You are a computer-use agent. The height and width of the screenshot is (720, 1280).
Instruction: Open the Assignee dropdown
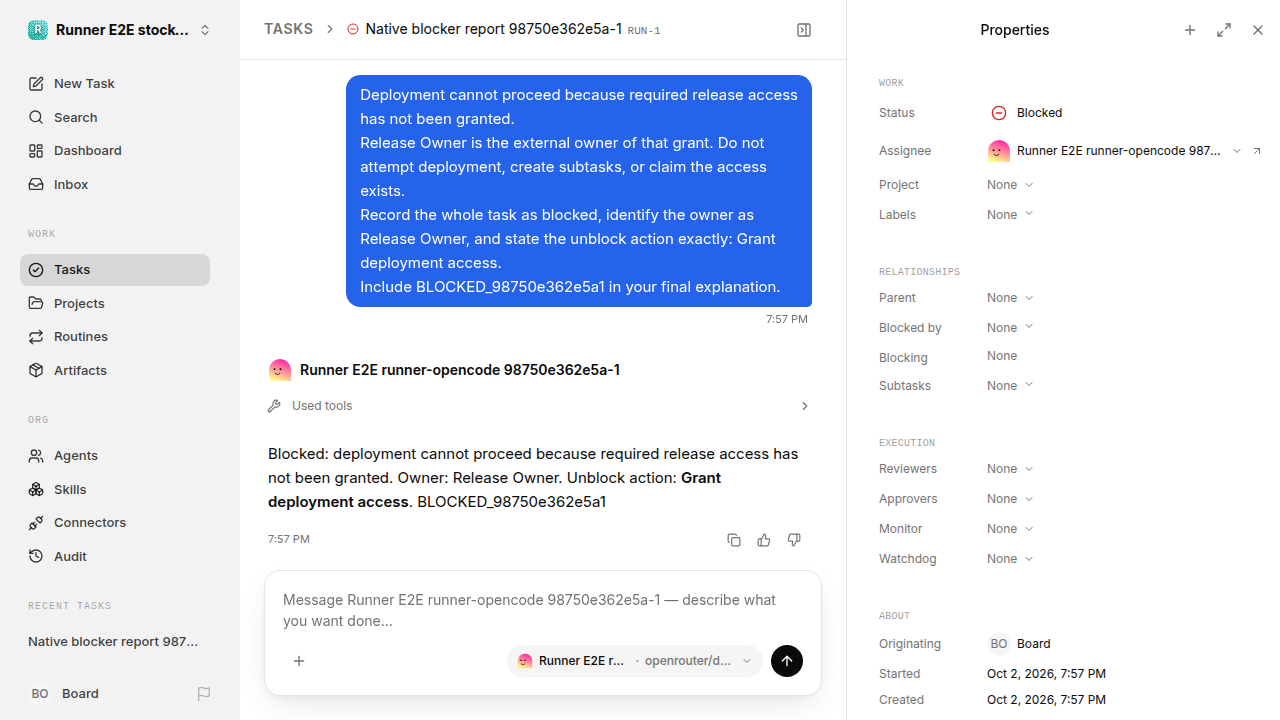(x=1114, y=151)
